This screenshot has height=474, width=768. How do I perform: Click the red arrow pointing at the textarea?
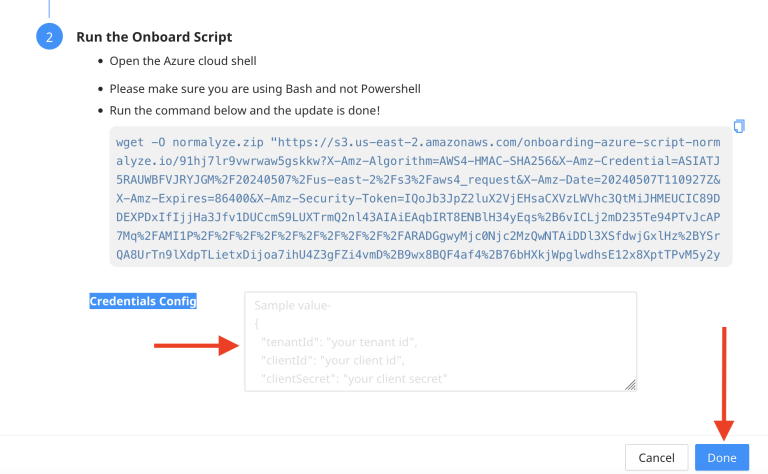(195, 347)
